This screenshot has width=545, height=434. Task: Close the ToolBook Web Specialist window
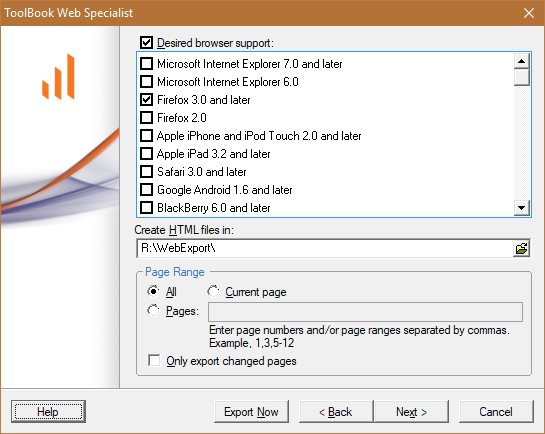click(x=529, y=13)
